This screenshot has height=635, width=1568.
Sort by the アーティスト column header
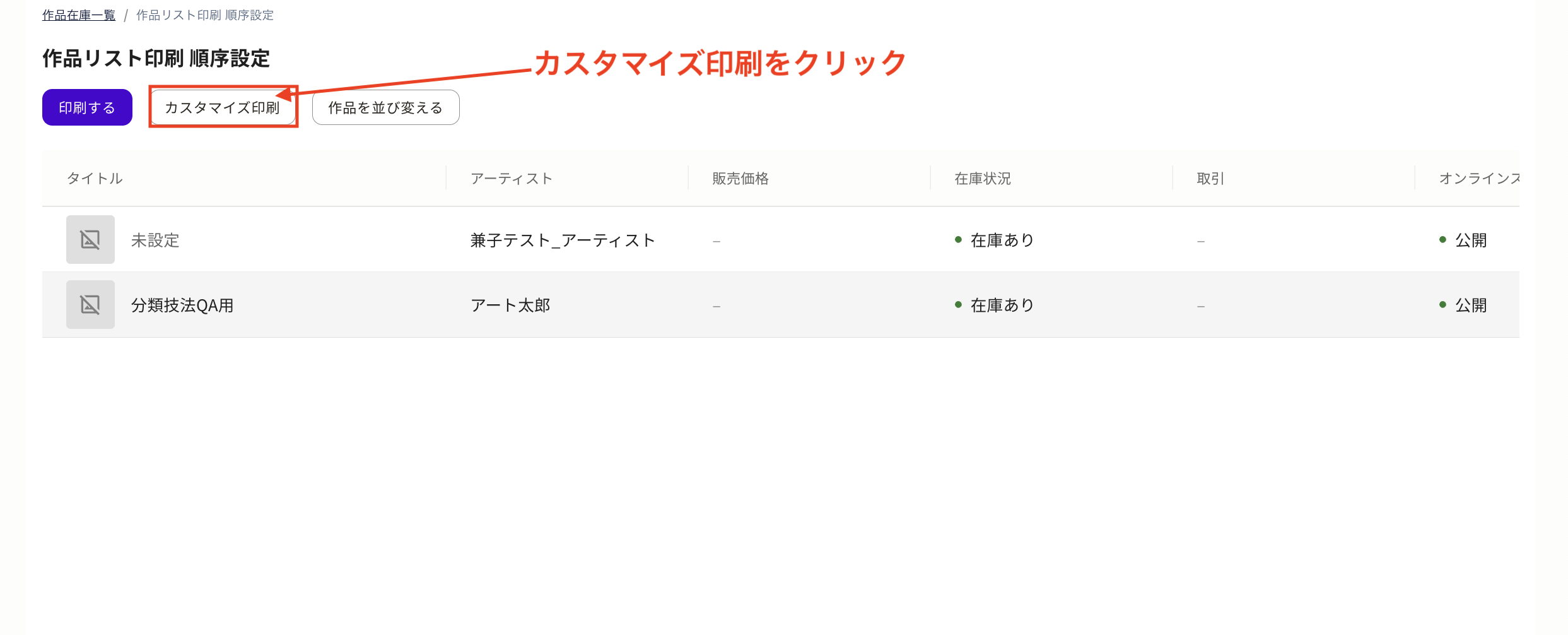tap(512, 178)
